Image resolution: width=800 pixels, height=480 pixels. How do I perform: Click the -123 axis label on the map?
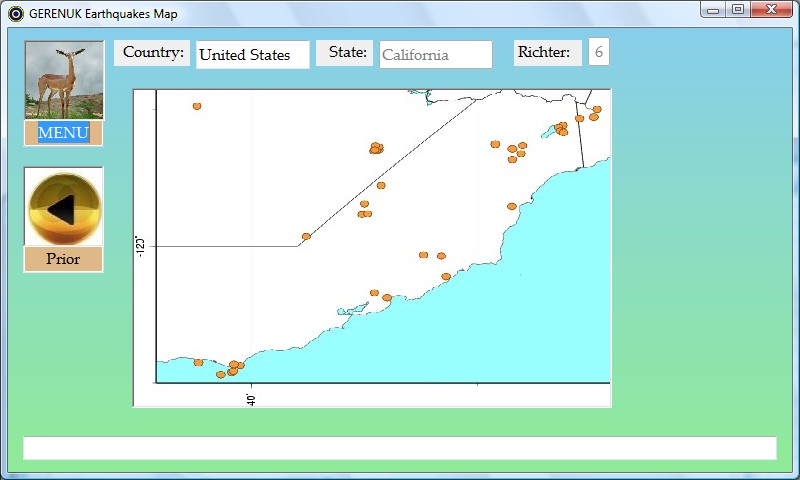click(x=141, y=246)
